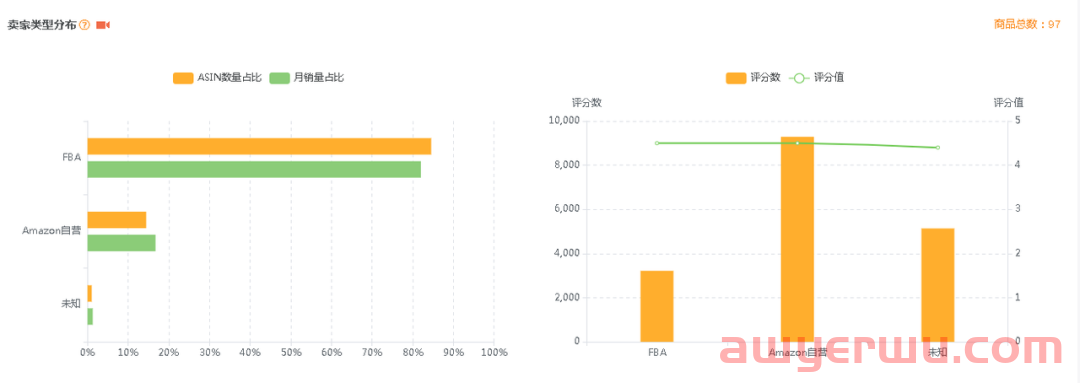The width and height of the screenshot is (1080, 383).
Task: Click the 未知 rating value line point
Action: (x=938, y=147)
